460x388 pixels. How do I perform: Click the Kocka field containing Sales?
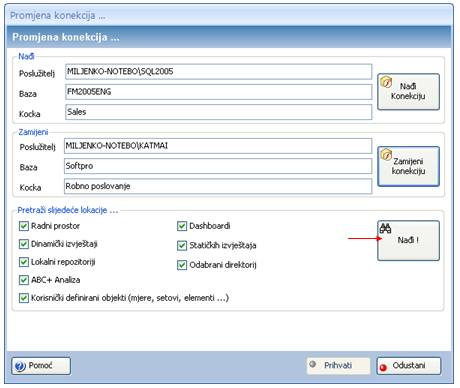[x=218, y=112]
